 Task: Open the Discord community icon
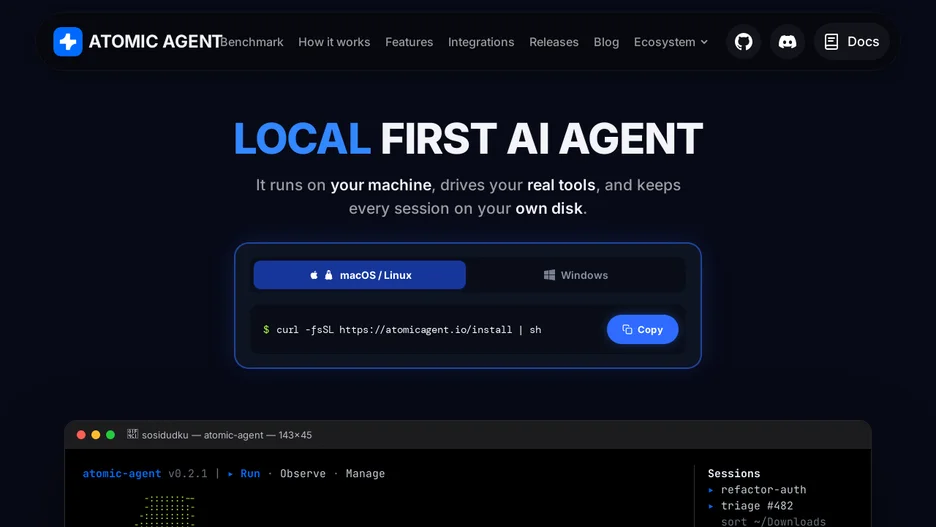pyautogui.click(x=787, y=42)
